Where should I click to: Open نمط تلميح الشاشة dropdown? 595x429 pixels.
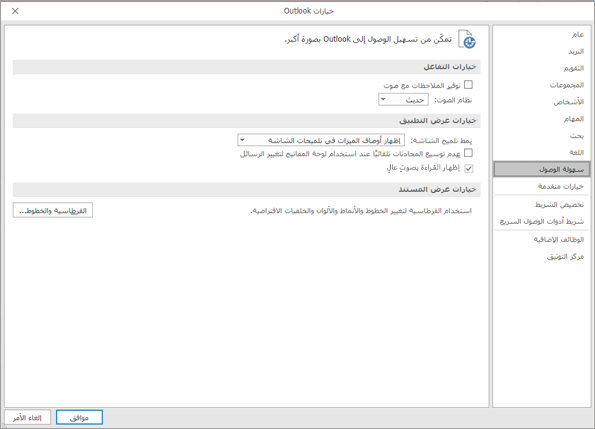(321, 140)
